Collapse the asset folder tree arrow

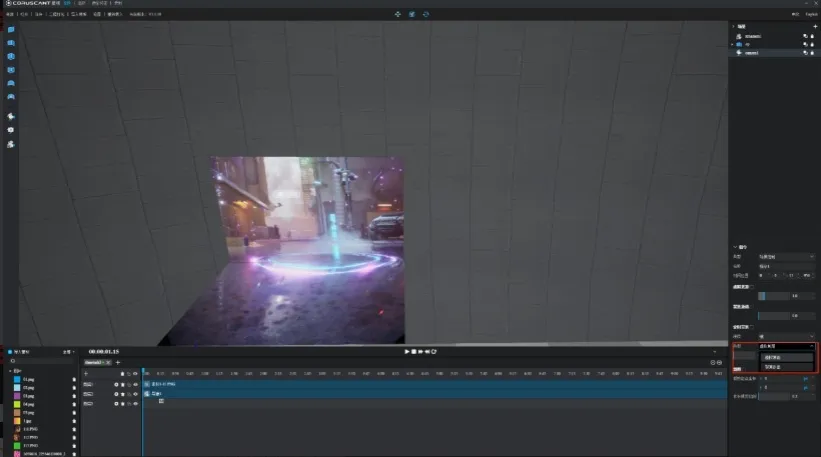coord(10,371)
